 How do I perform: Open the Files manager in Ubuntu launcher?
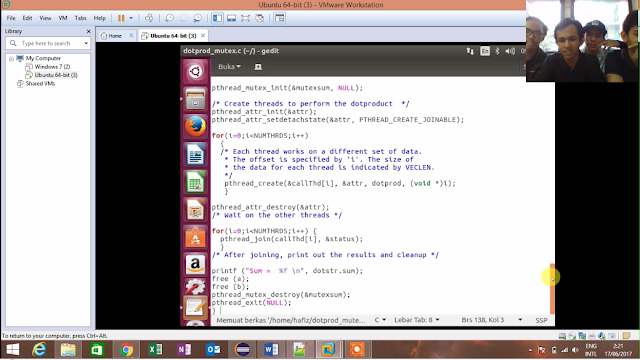(x=195, y=99)
